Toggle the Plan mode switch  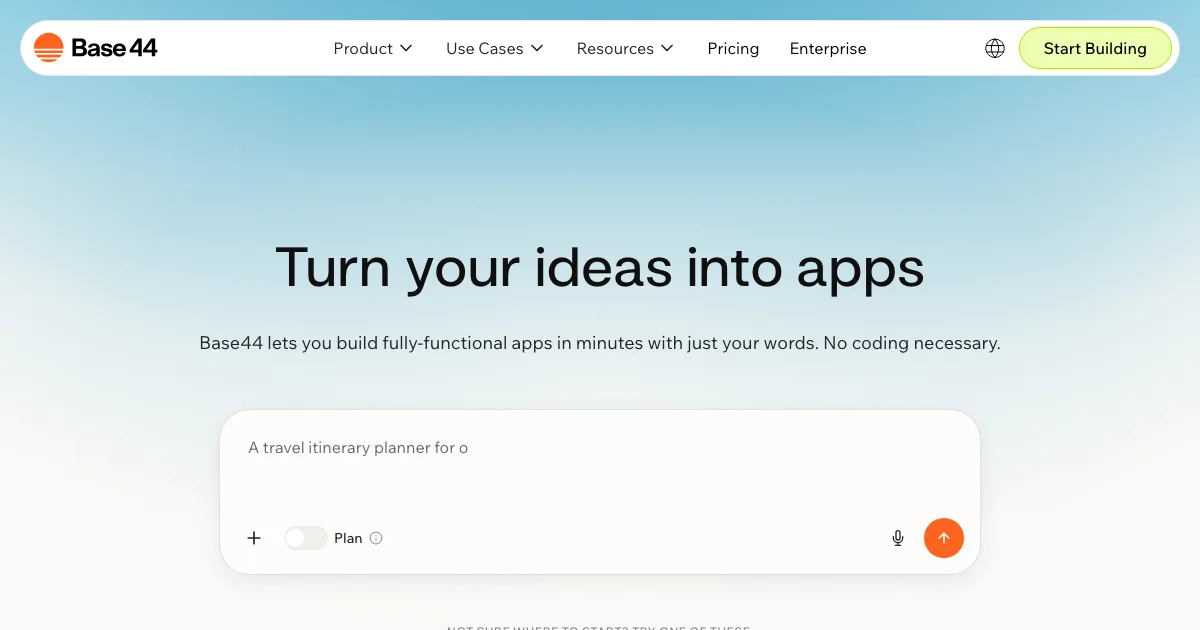click(305, 538)
